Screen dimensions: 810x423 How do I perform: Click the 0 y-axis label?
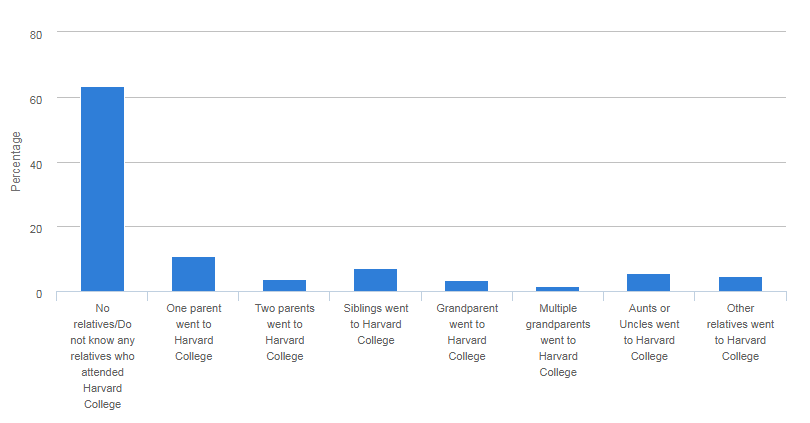point(39,293)
